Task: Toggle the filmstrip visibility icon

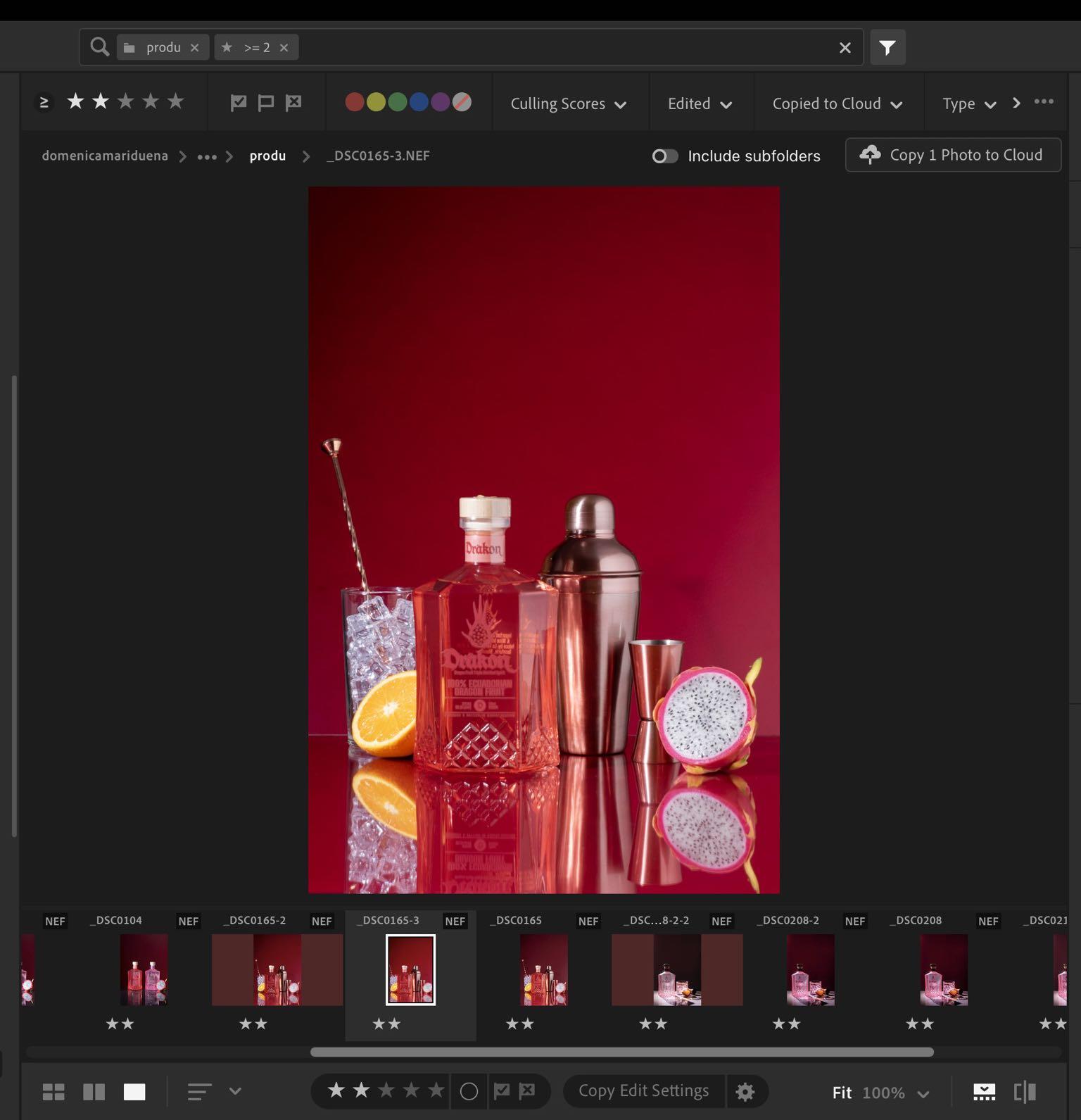Action: (x=984, y=1092)
